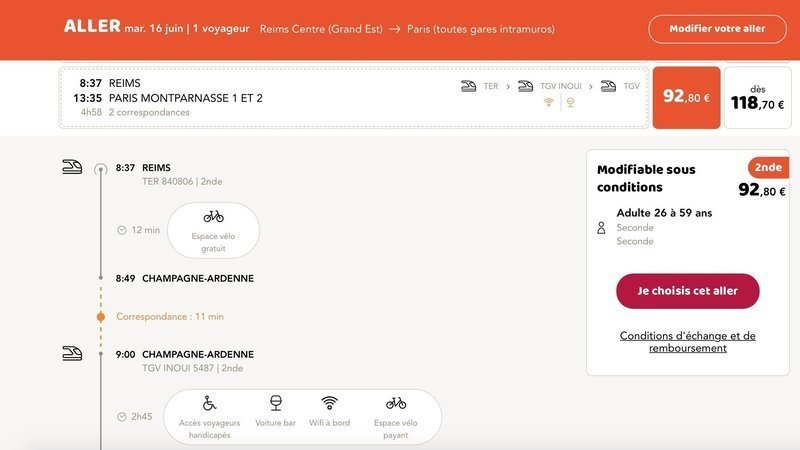
Task: Click the TGV INOUI train icon in summary
Action: [x=525, y=86]
